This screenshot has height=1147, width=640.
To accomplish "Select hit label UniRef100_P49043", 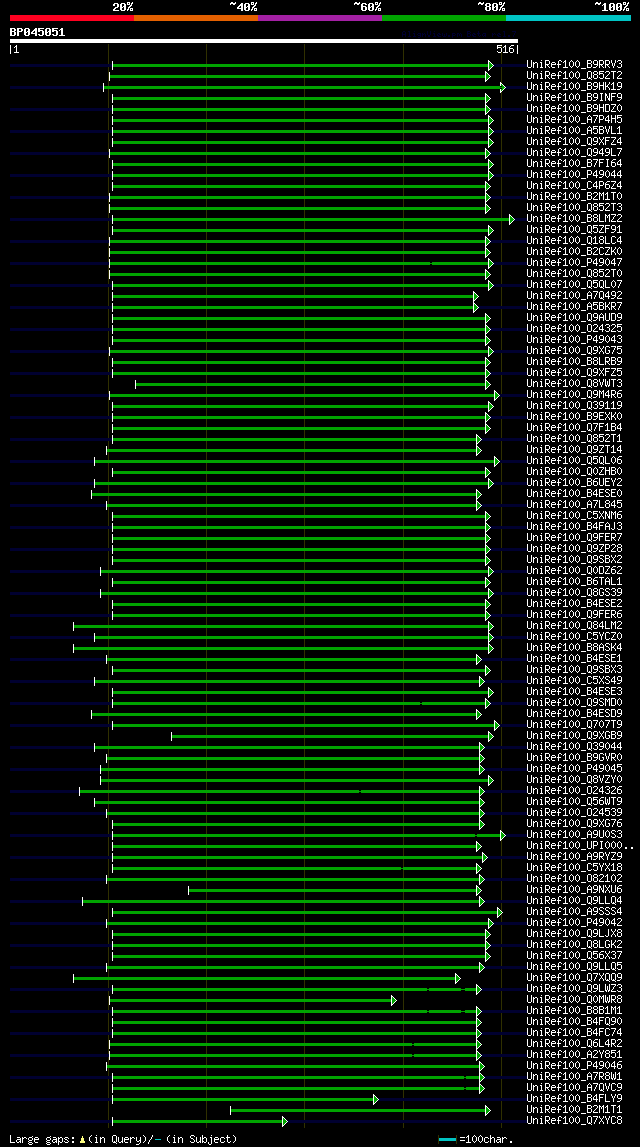I will [x=574, y=339].
